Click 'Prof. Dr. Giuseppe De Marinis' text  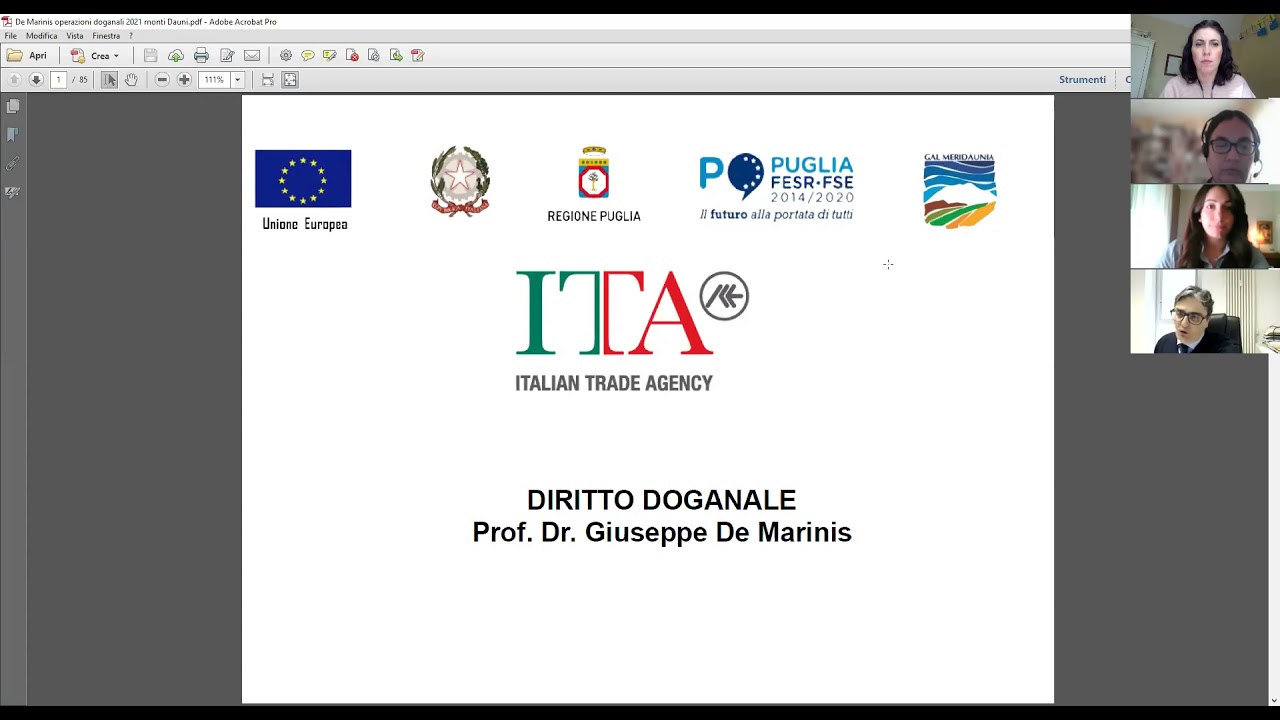pos(662,532)
